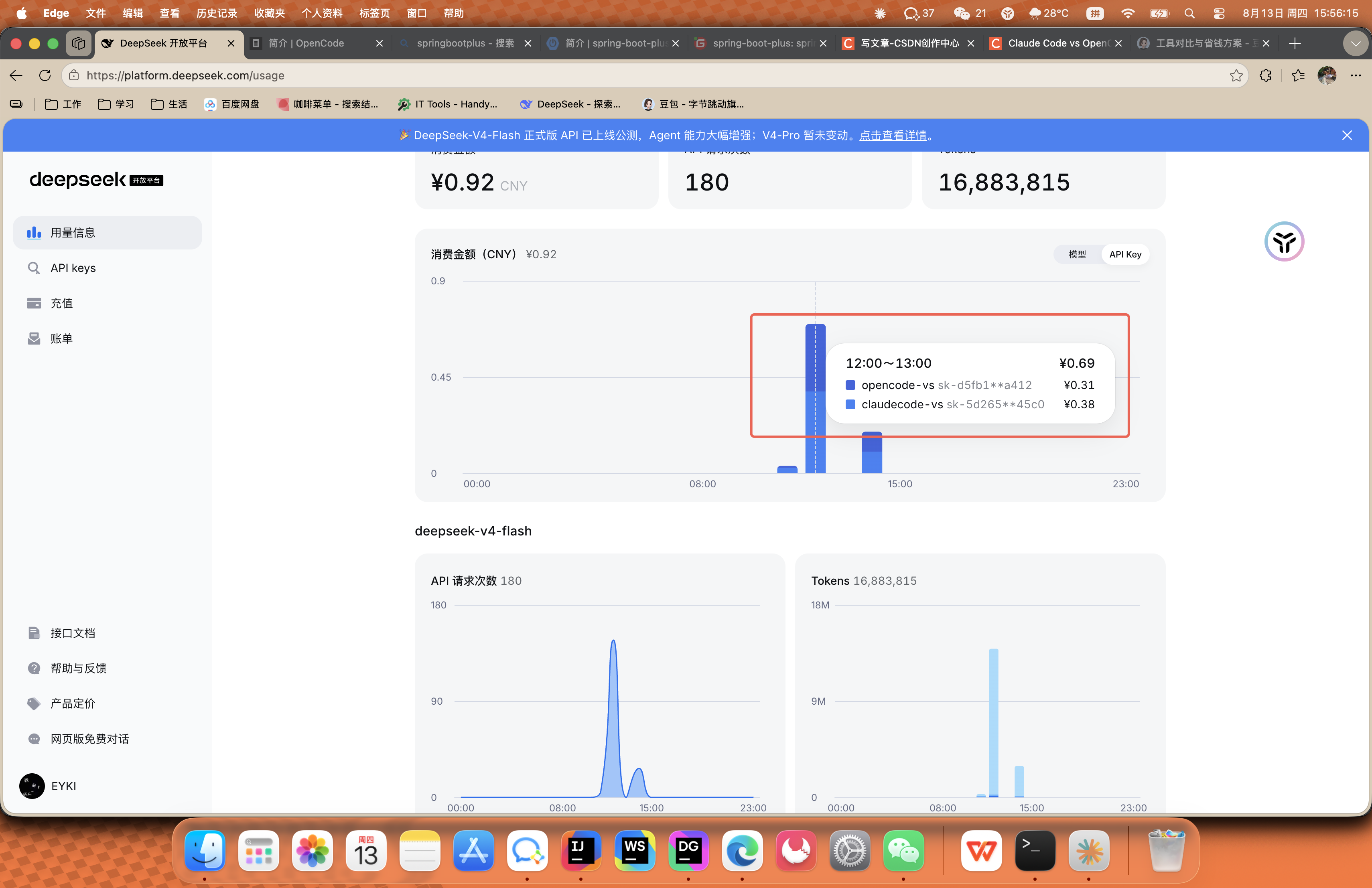Click the address bar URL

click(x=185, y=75)
